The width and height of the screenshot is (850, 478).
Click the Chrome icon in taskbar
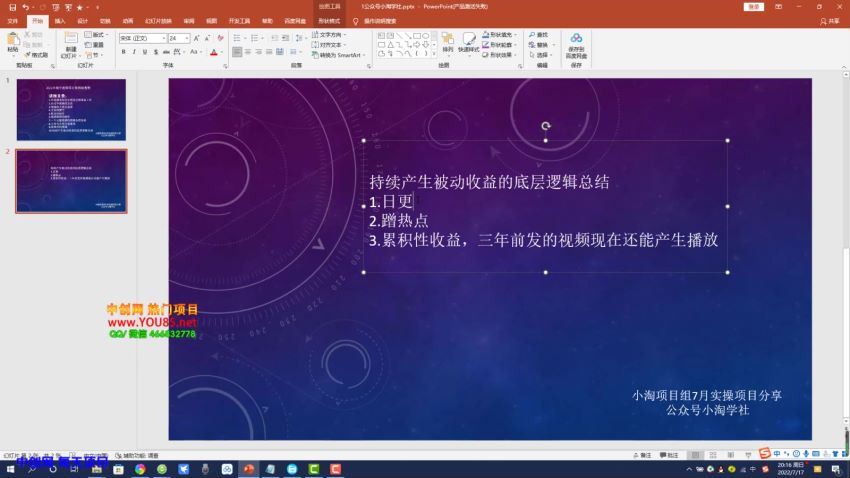click(x=140, y=469)
